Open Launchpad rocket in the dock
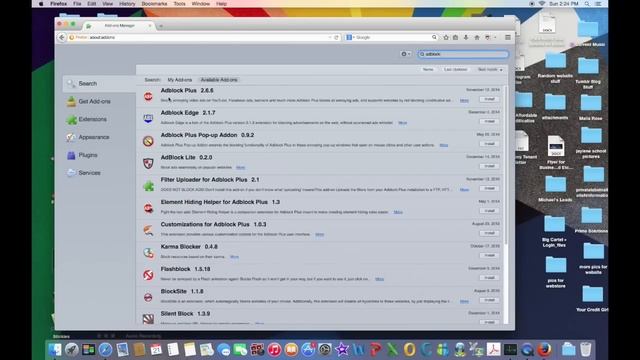 [x=71, y=349]
